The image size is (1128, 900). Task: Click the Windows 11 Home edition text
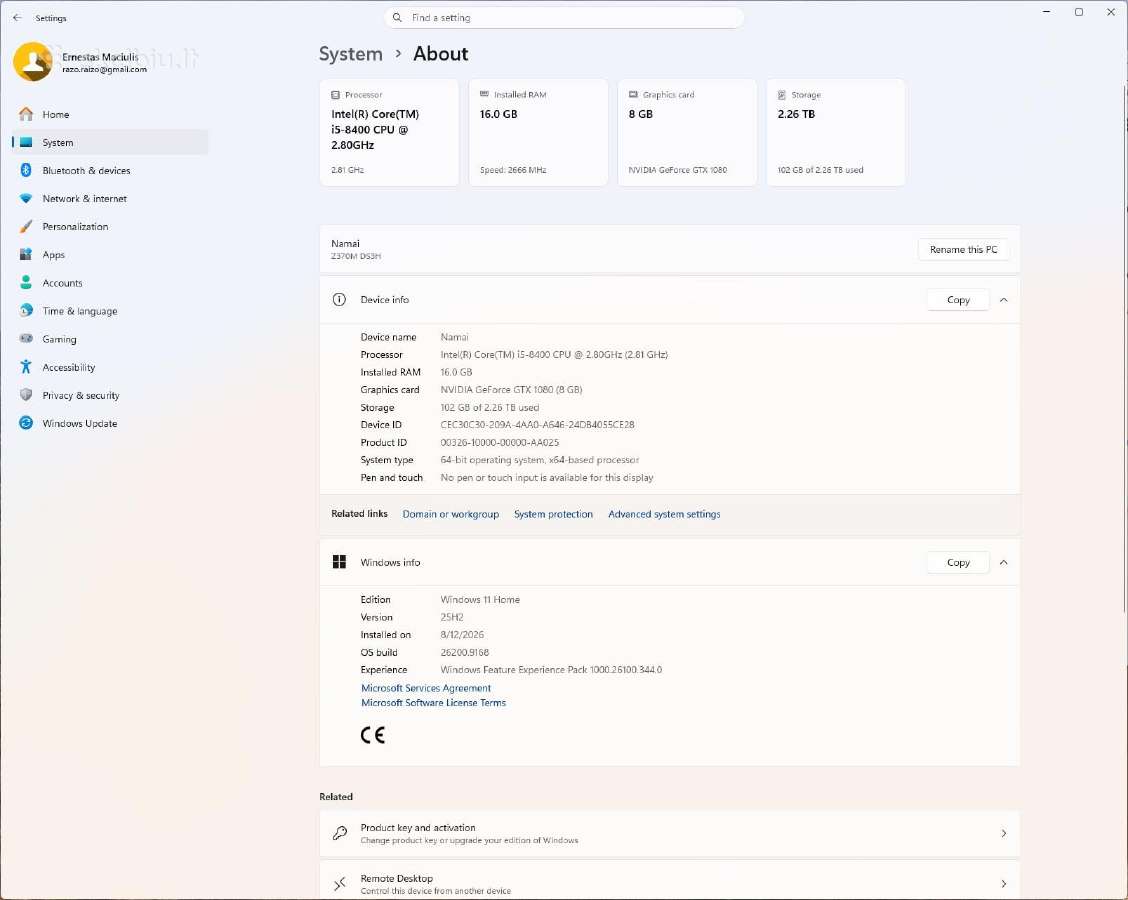point(480,599)
